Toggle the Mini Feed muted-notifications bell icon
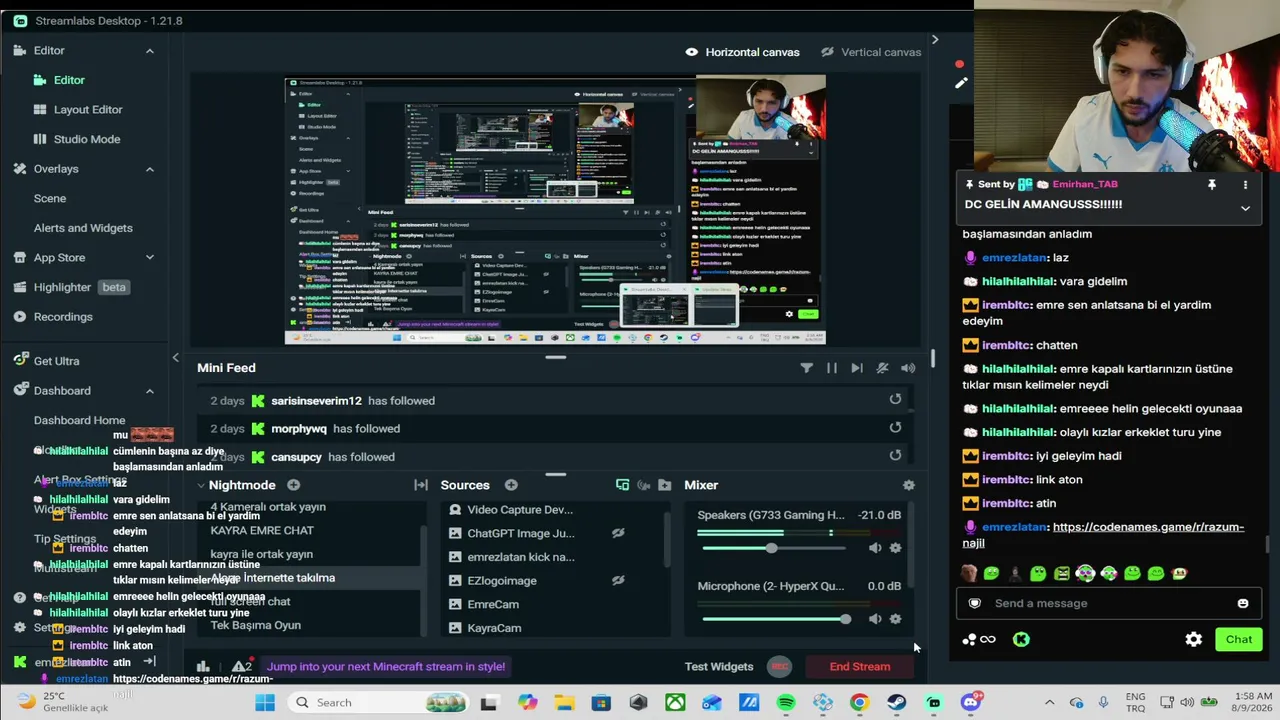The image size is (1280, 720). click(x=882, y=368)
